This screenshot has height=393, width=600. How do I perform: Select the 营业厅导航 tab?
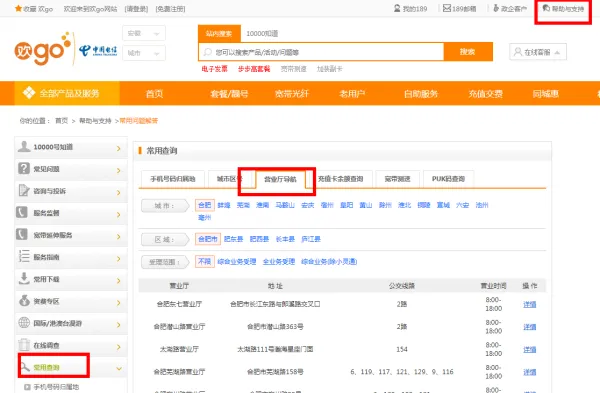click(280, 179)
